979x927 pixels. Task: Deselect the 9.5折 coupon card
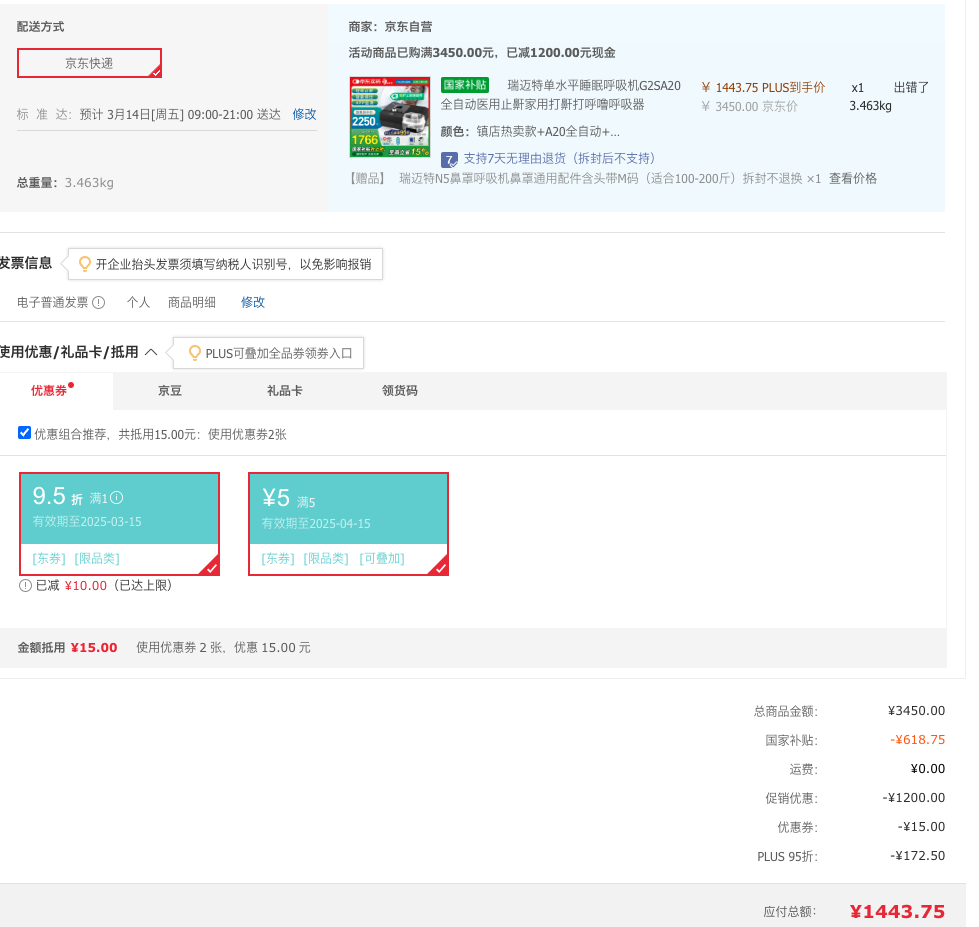pyautogui.click(x=119, y=524)
